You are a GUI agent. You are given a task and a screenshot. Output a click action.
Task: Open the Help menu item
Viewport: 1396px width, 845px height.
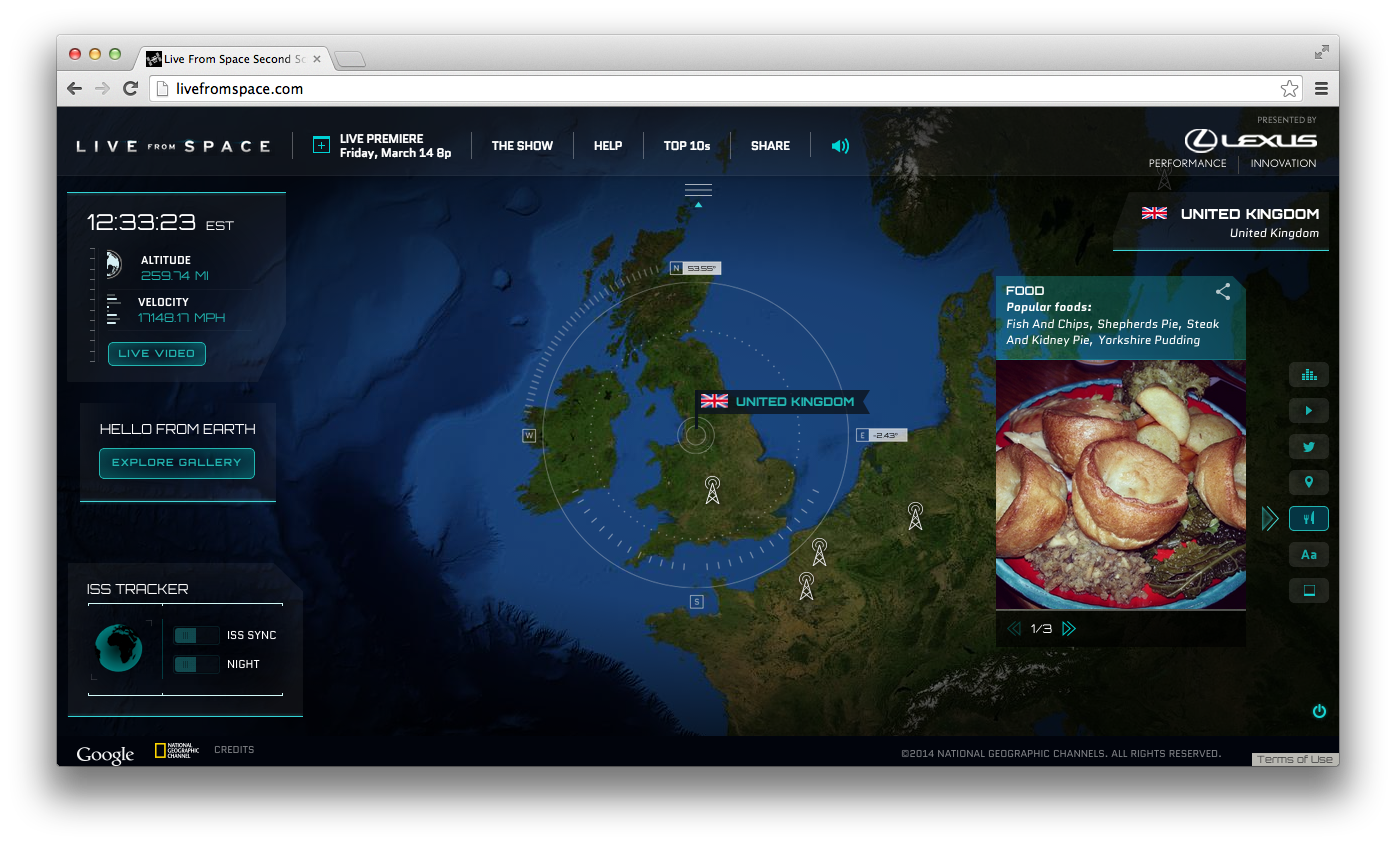(x=608, y=146)
